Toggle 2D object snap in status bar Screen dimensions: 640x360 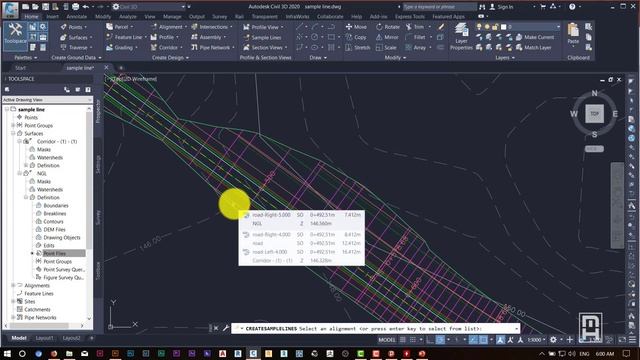[x=483, y=340]
